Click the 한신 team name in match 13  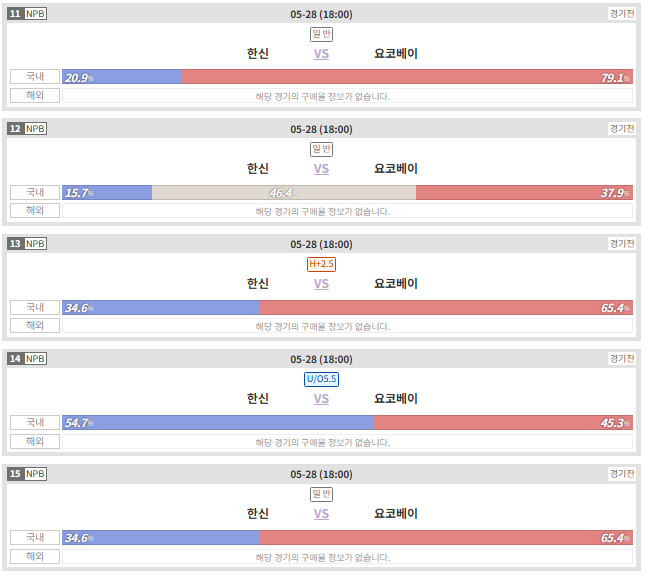click(258, 284)
